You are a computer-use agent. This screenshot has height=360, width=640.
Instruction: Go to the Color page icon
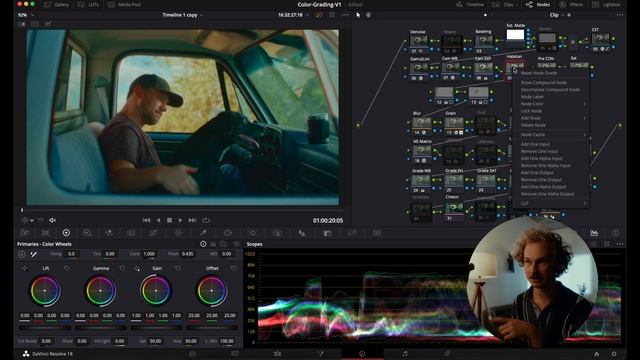tap(362, 354)
